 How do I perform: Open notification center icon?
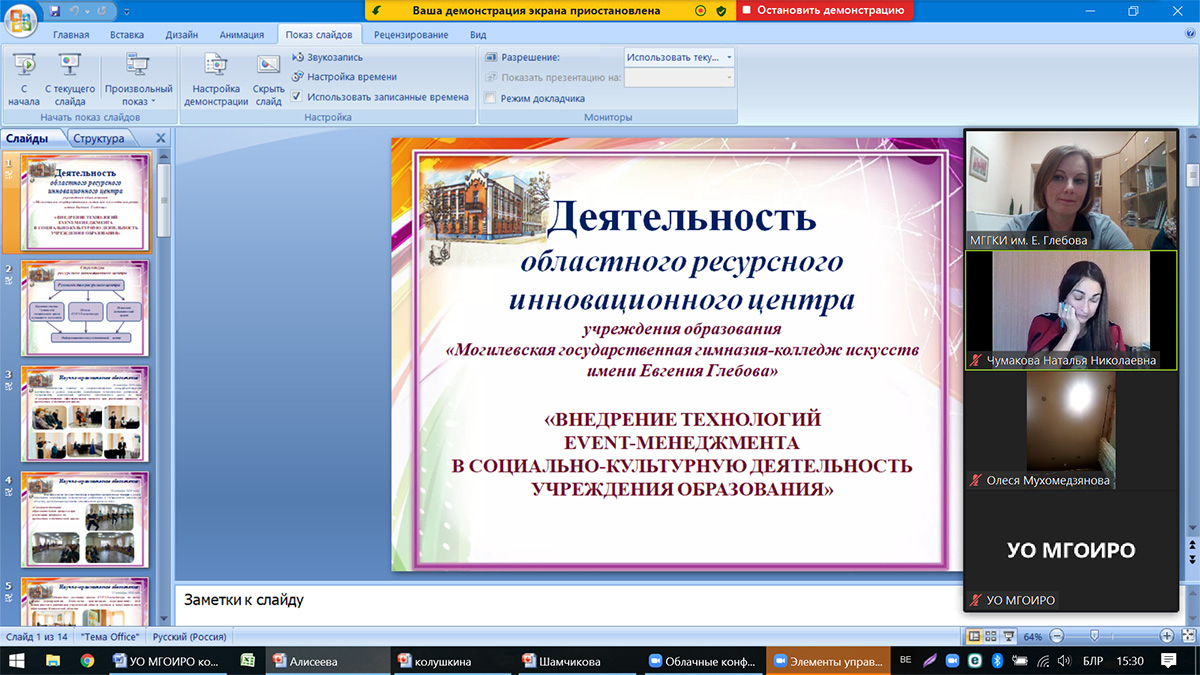(x=1167, y=660)
